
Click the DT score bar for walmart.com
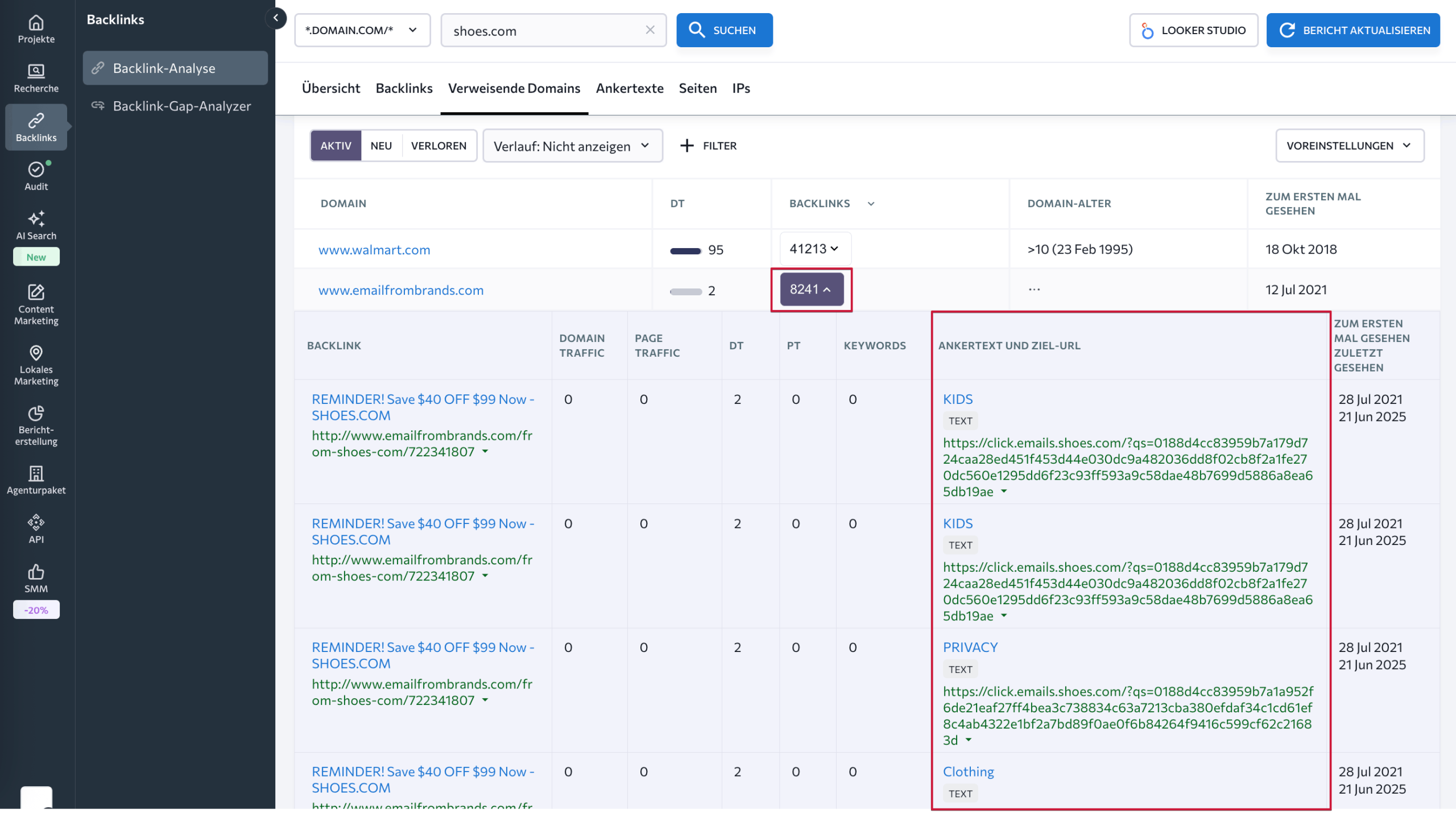coord(685,250)
